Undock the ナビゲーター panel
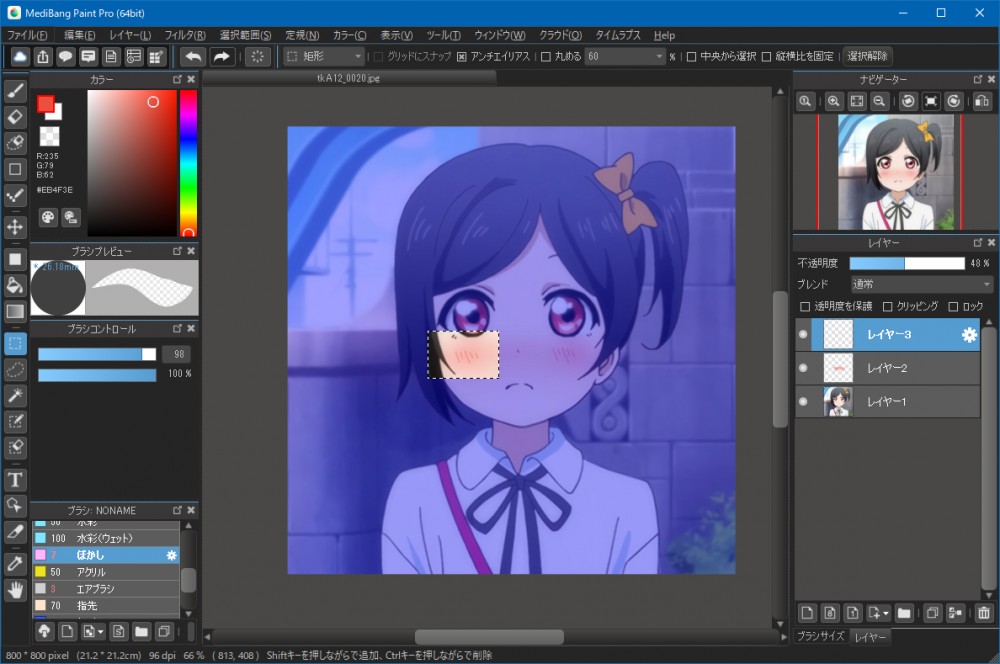 [x=978, y=79]
